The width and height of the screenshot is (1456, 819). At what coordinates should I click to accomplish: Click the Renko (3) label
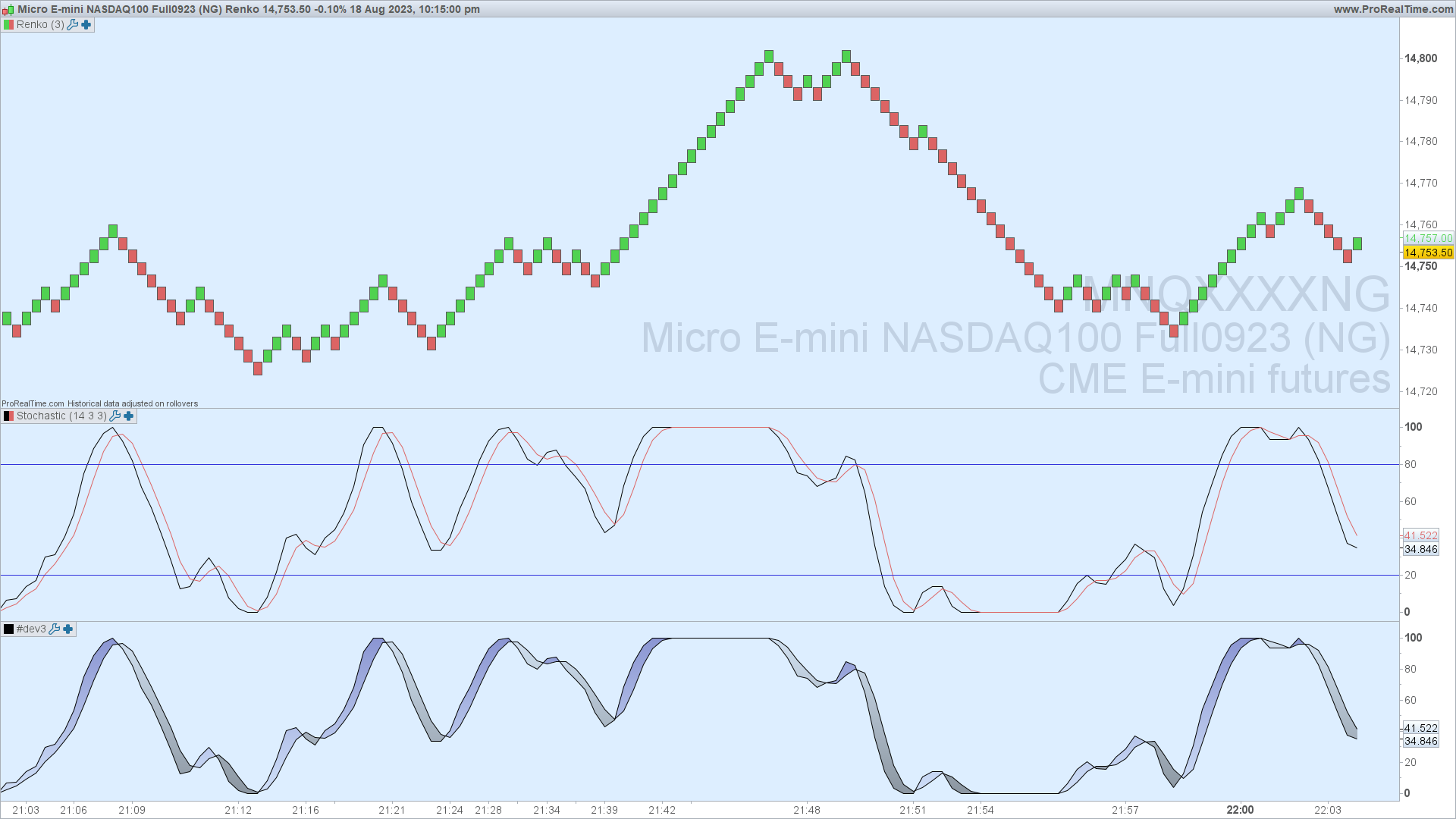click(x=40, y=25)
